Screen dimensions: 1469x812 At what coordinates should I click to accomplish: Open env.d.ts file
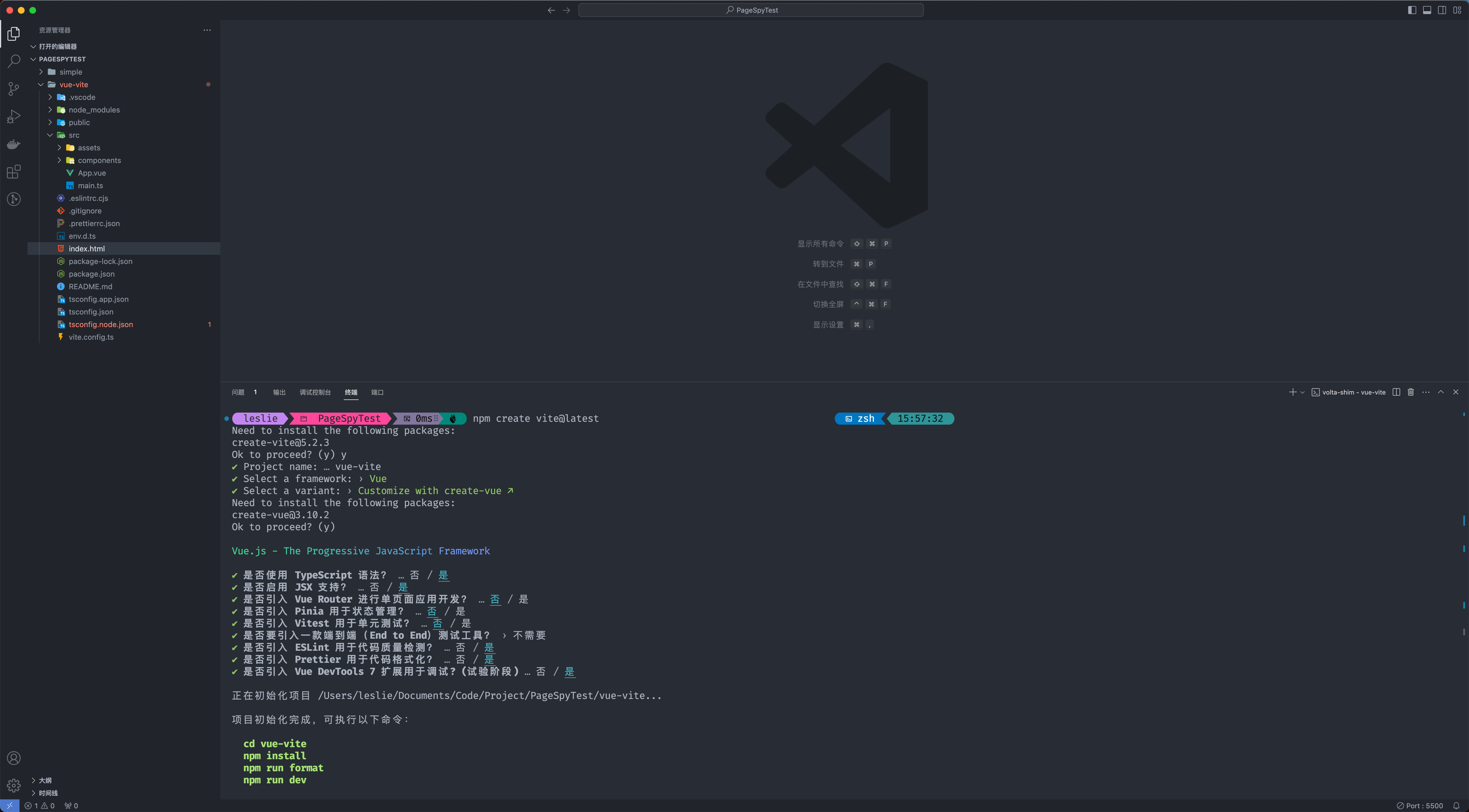(x=124, y=236)
